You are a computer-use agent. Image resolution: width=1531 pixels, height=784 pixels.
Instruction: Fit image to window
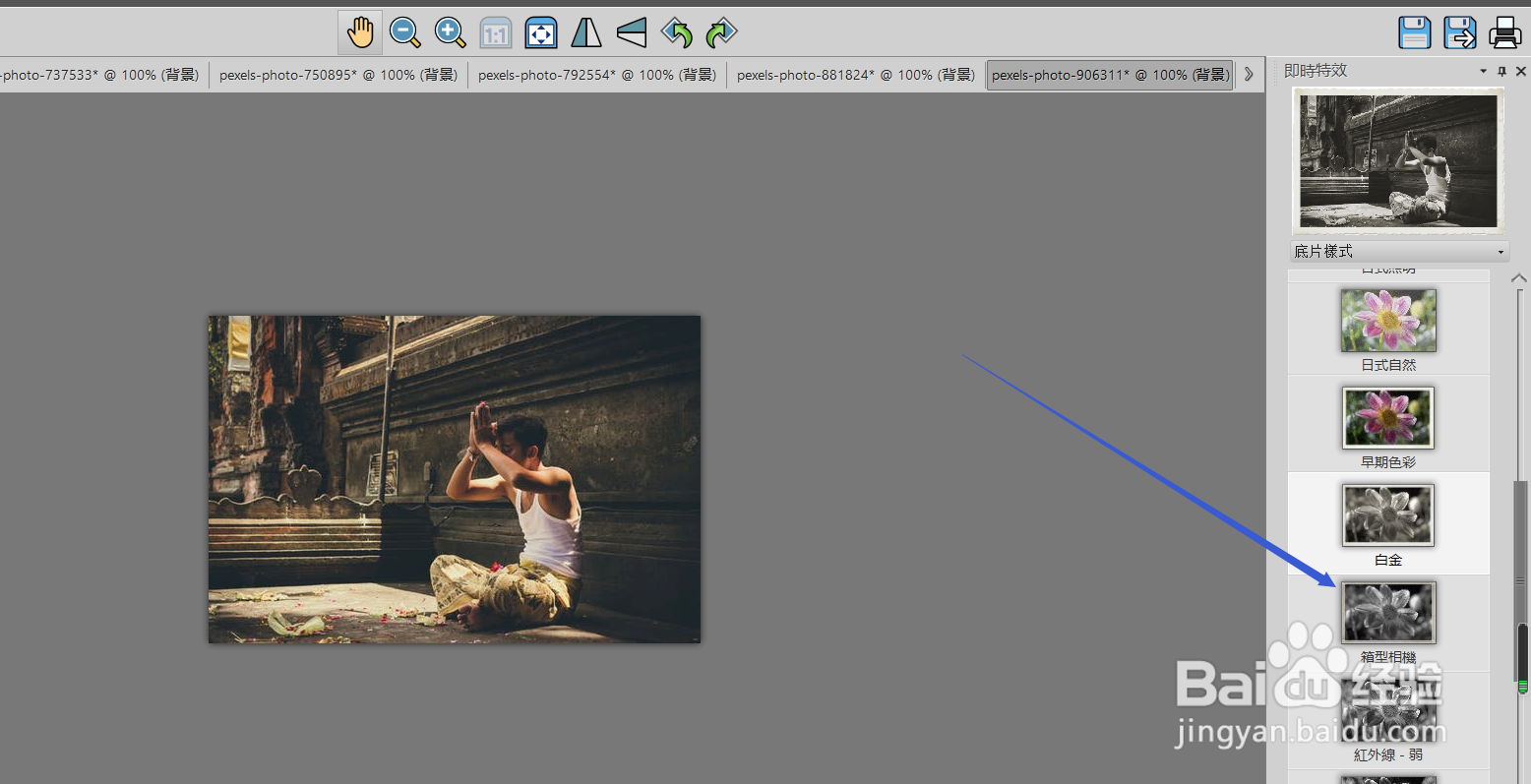(541, 33)
